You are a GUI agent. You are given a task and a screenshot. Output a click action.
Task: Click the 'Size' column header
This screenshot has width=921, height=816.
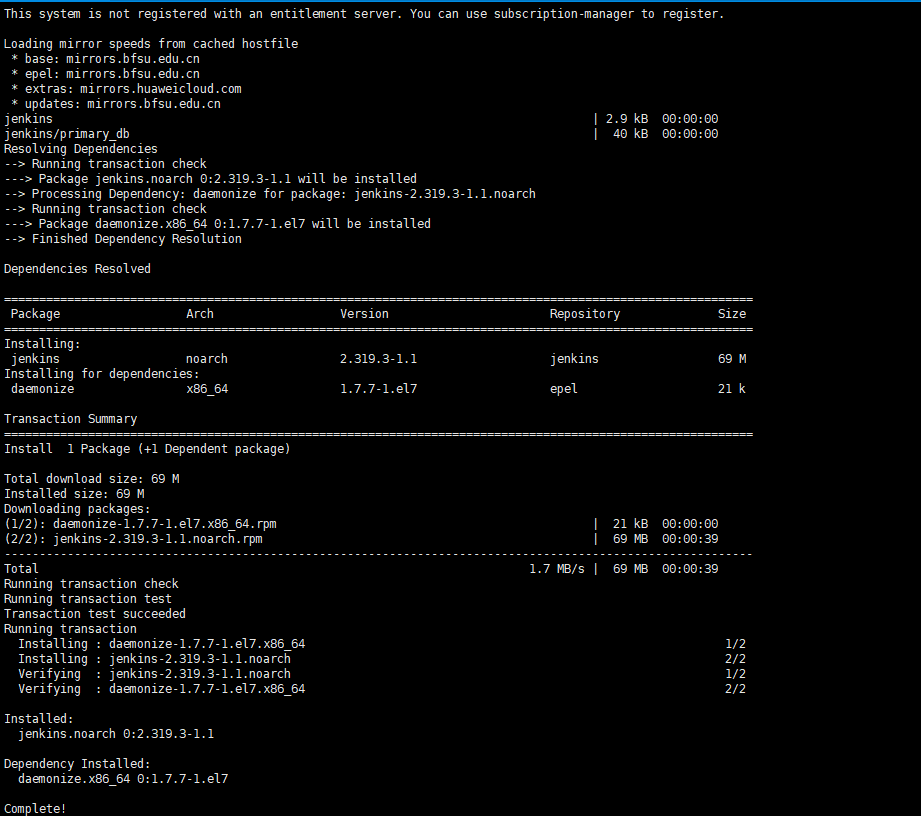pyautogui.click(x=732, y=314)
